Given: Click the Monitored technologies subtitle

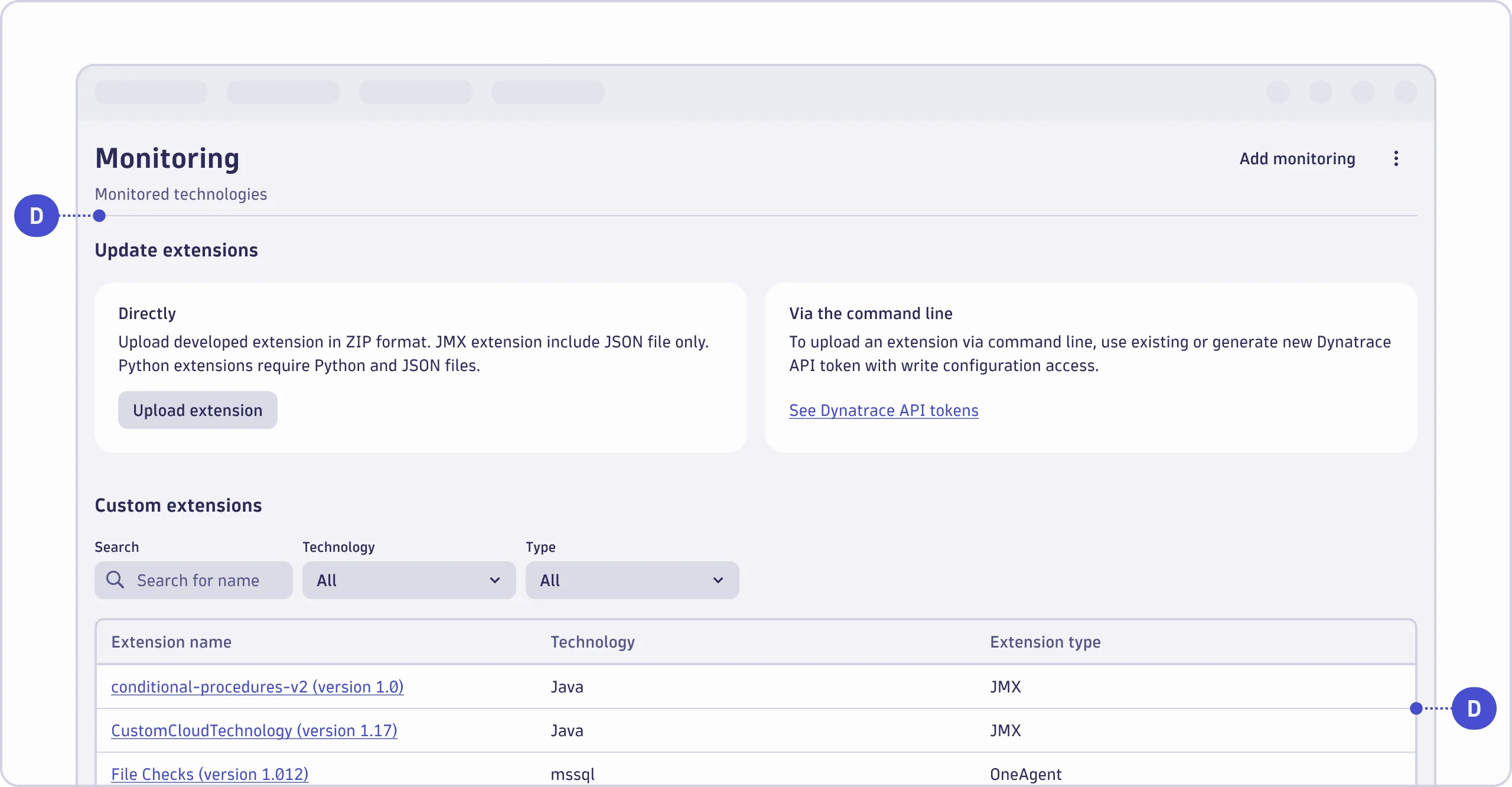Looking at the screenshot, I should point(181,194).
